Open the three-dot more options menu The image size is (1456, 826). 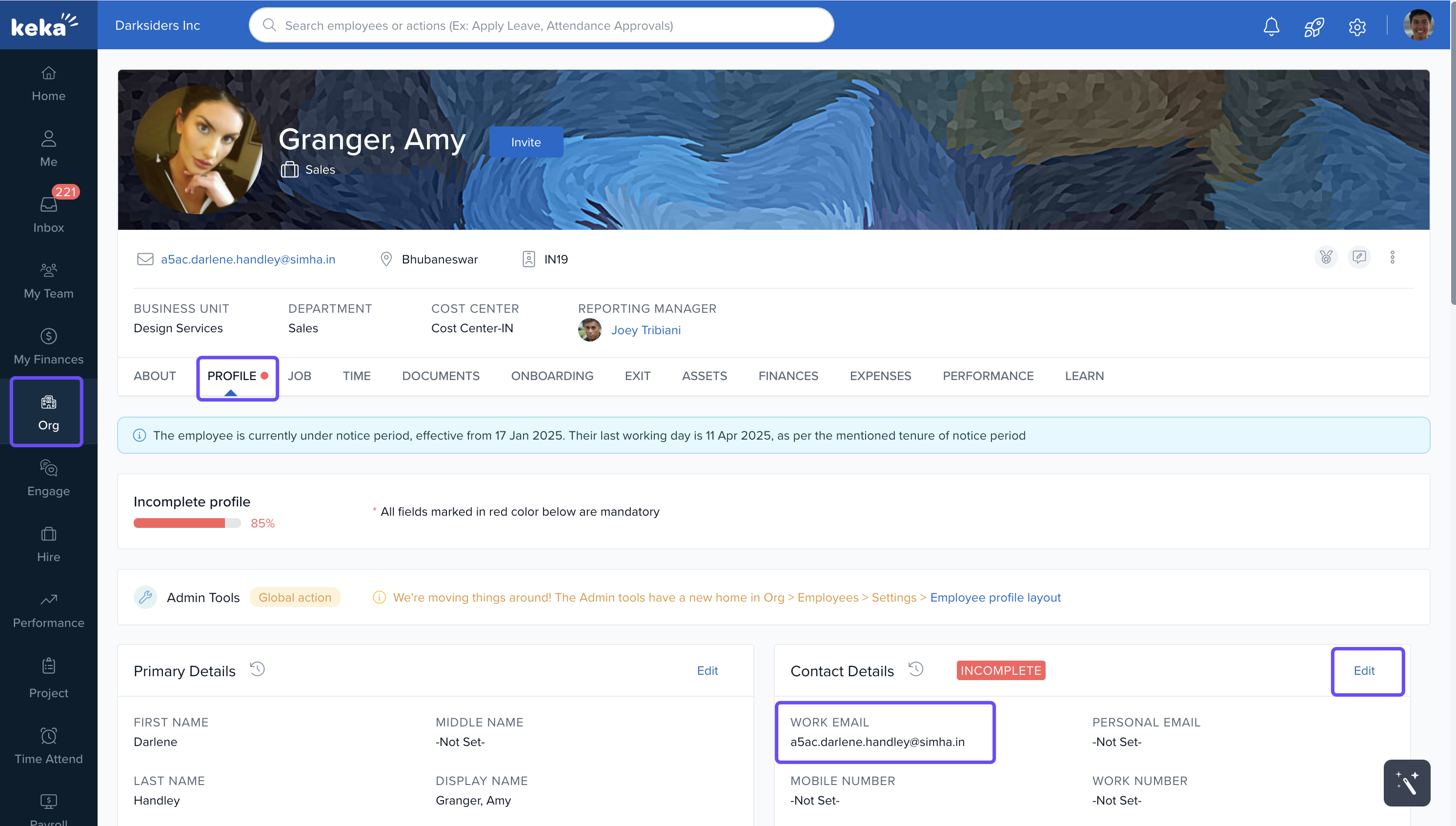click(x=1392, y=258)
